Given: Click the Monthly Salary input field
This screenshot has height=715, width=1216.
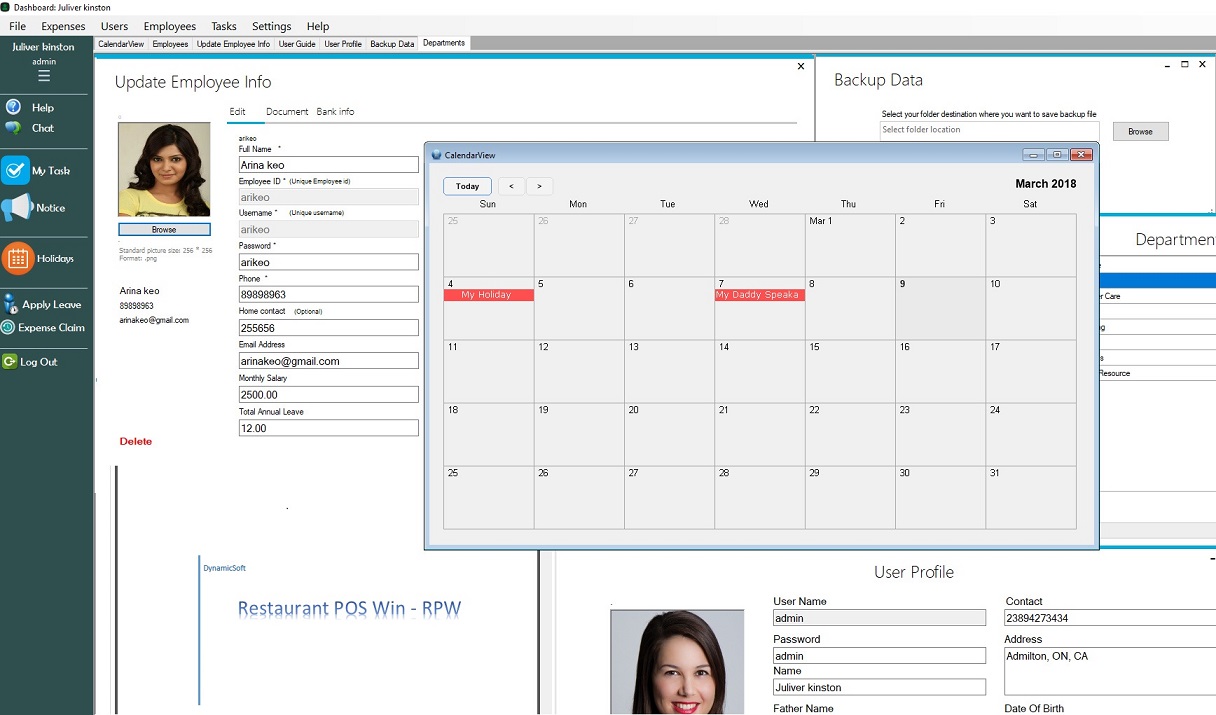Looking at the screenshot, I should point(328,394).
